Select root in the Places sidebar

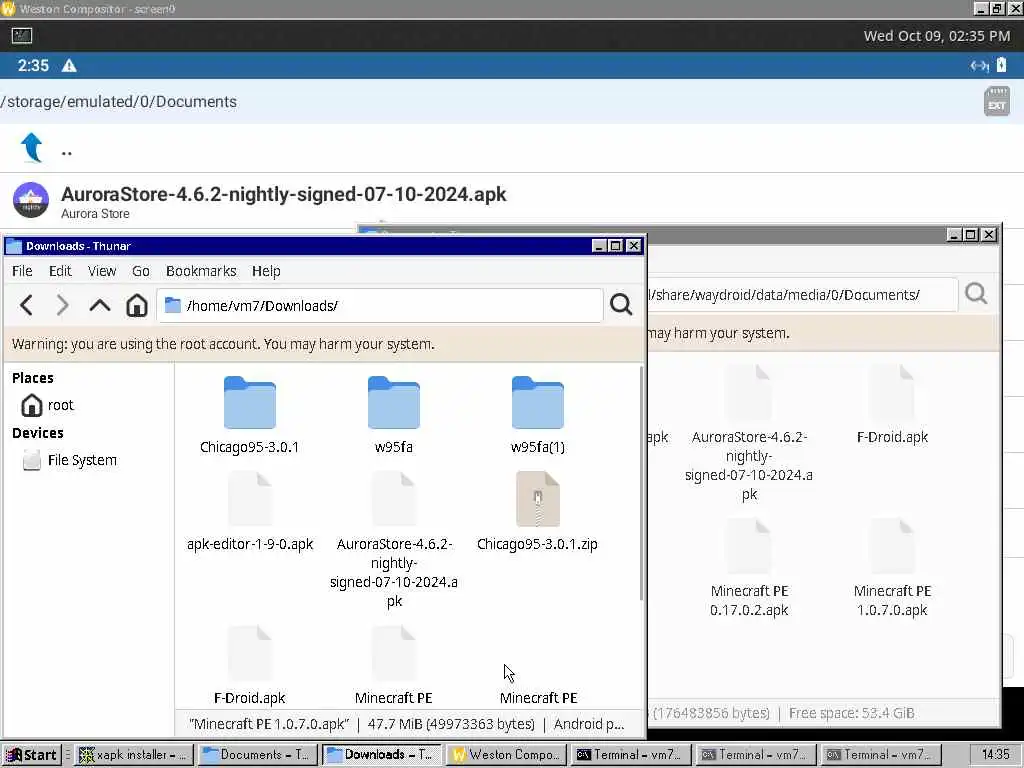pyautogui.click(x=47, y=406)
